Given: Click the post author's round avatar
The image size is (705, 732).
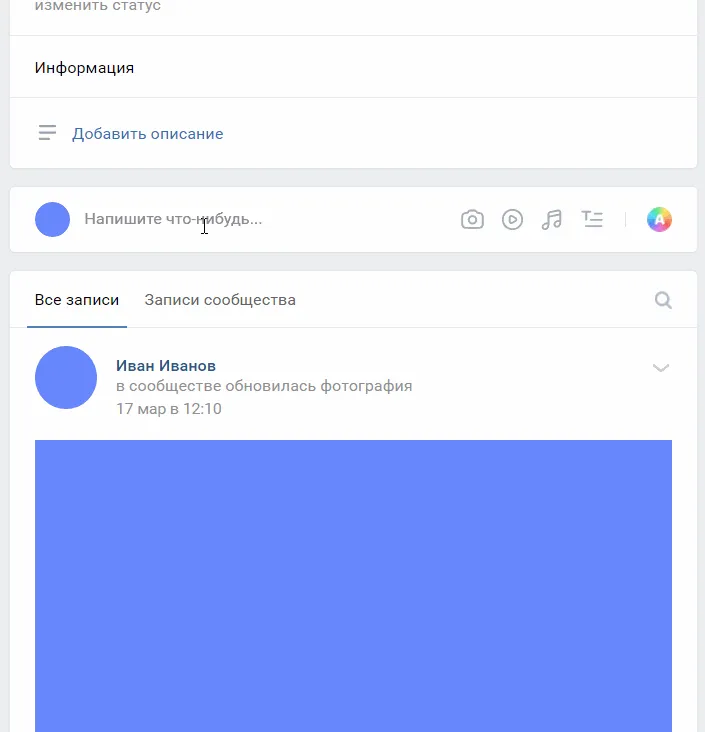Looking at the screenshot, I should 66,377.
